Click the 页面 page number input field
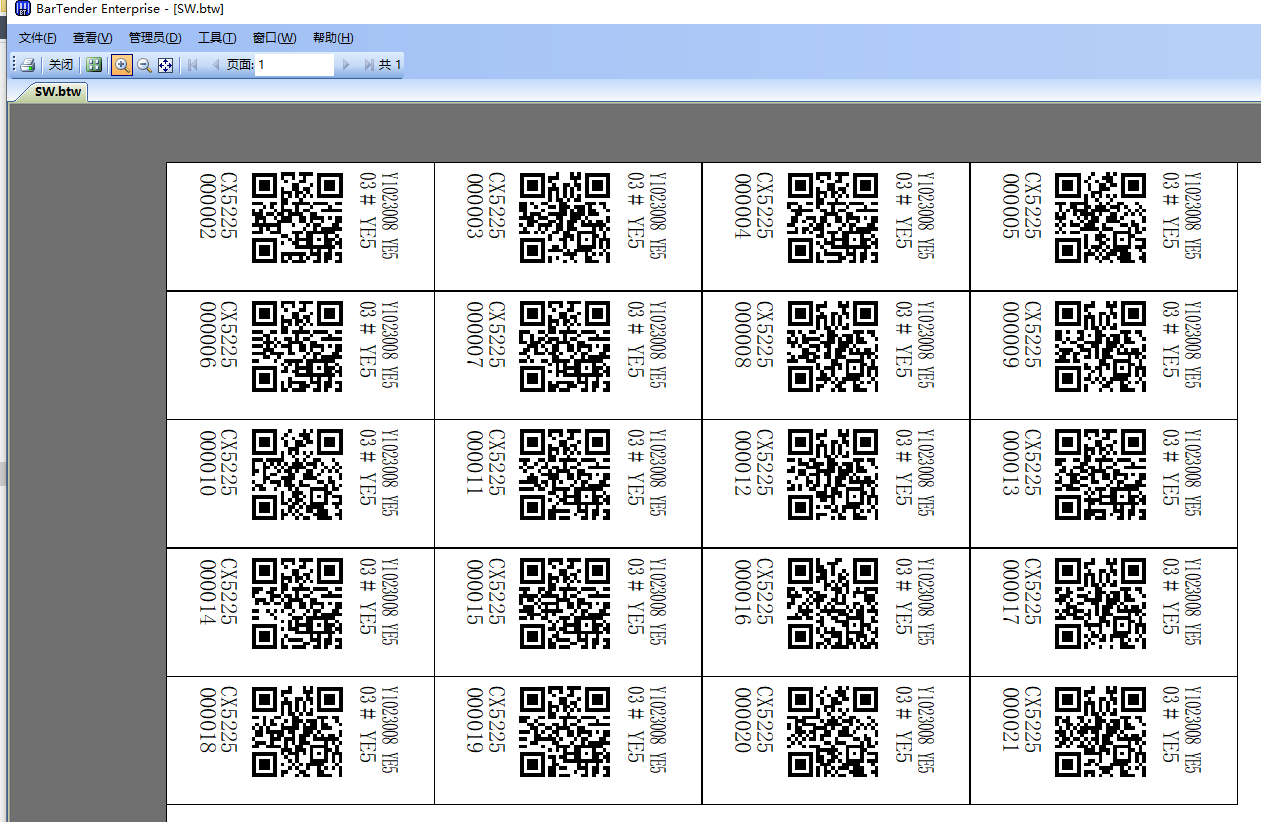 coord(294,65)
